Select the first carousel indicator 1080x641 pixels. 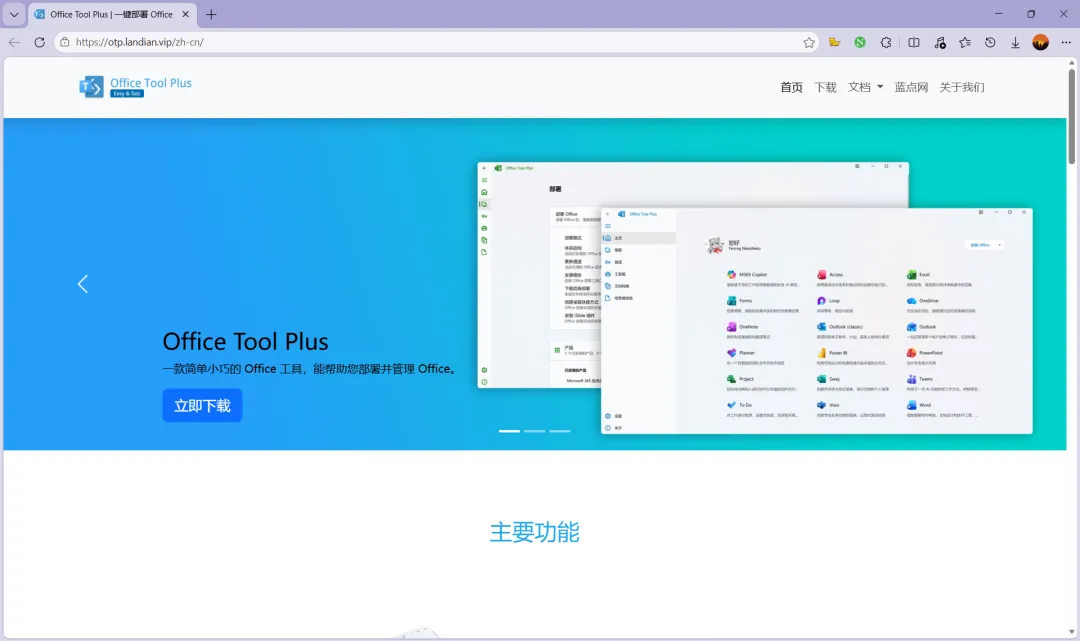pos(509,431)
